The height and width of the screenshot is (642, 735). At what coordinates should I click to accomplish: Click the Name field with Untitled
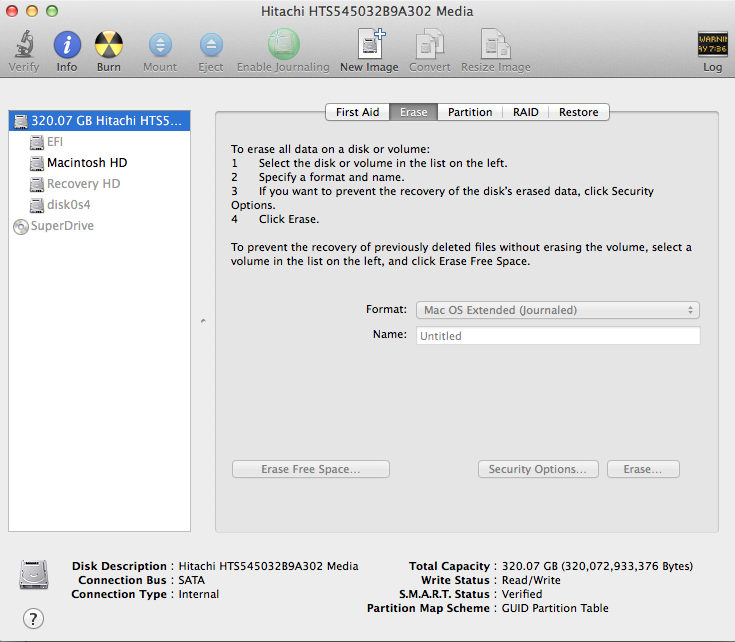tap(558, 336)
